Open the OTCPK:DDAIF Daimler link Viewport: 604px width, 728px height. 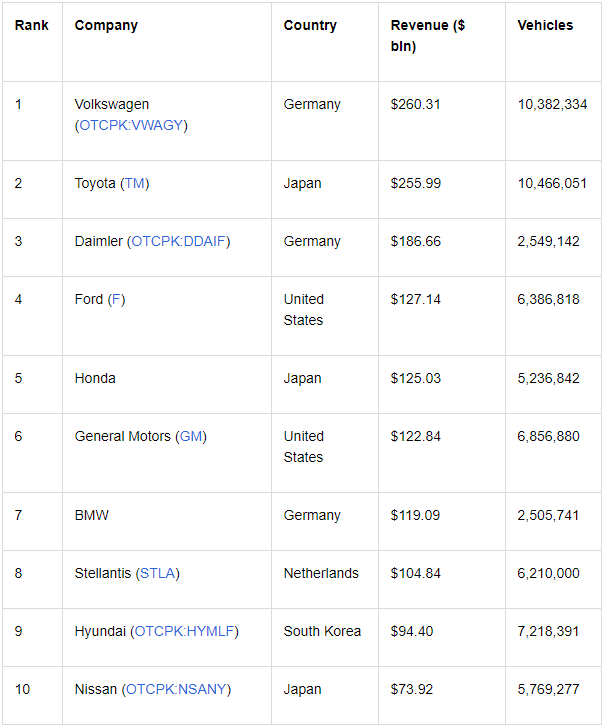tap(178, 241)
